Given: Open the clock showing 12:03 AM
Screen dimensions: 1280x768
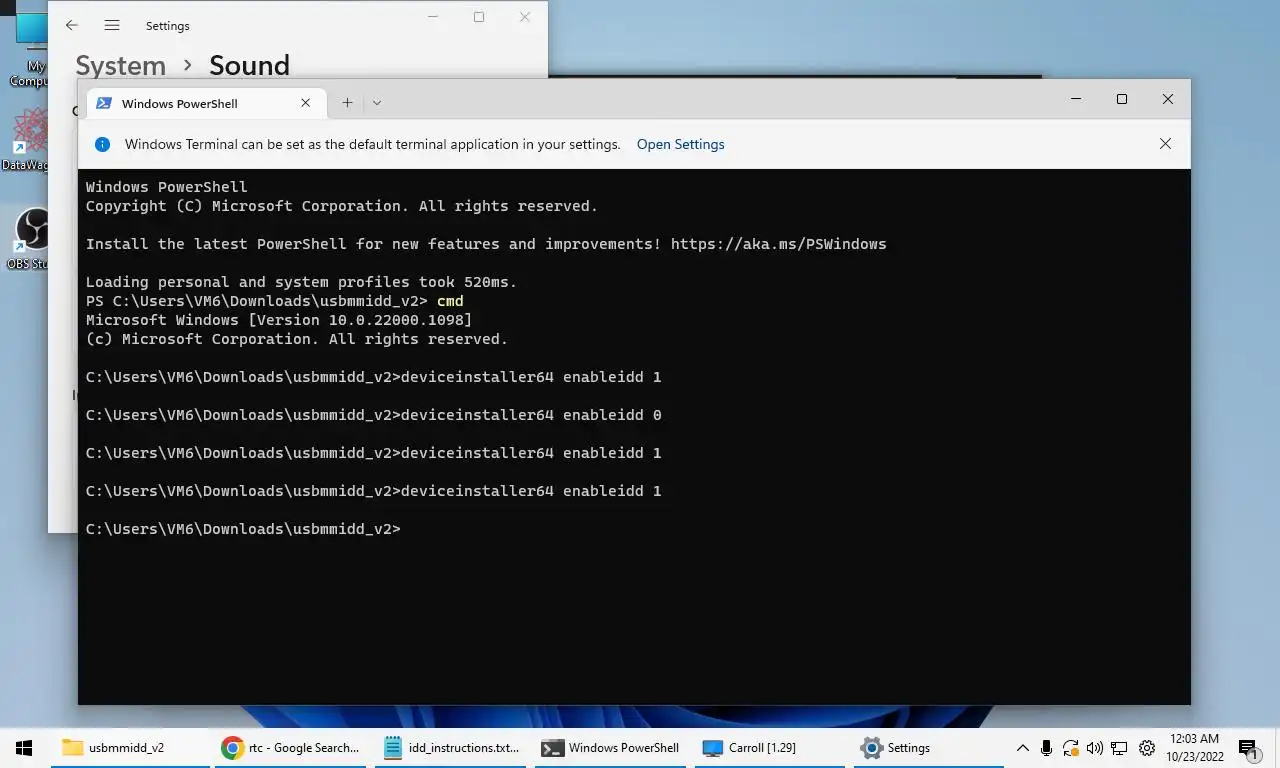Looking at the screenshot, I should tap(1194, 747).
